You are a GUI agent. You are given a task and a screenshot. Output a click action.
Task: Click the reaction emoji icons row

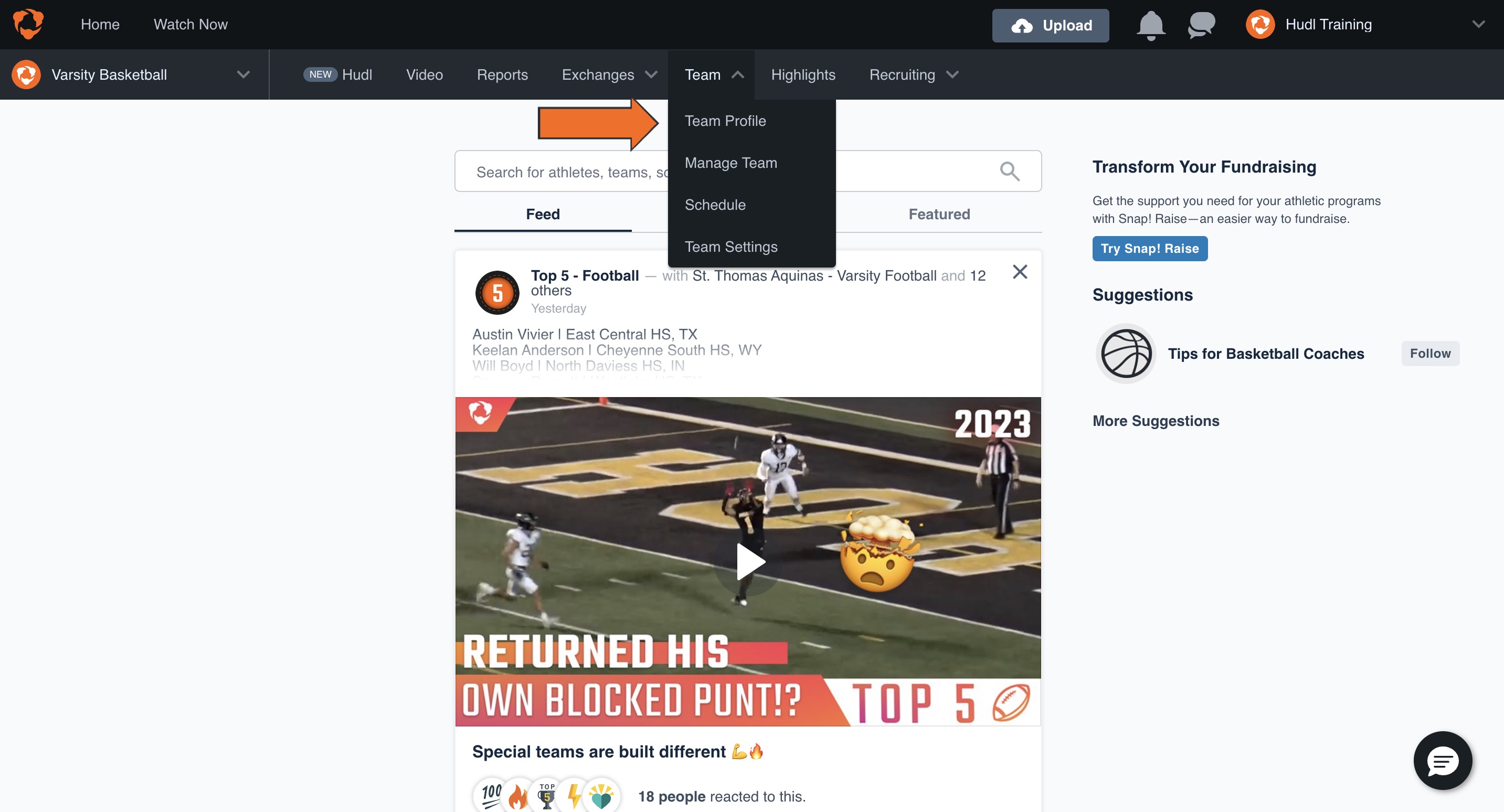click(x=546, y=795)
